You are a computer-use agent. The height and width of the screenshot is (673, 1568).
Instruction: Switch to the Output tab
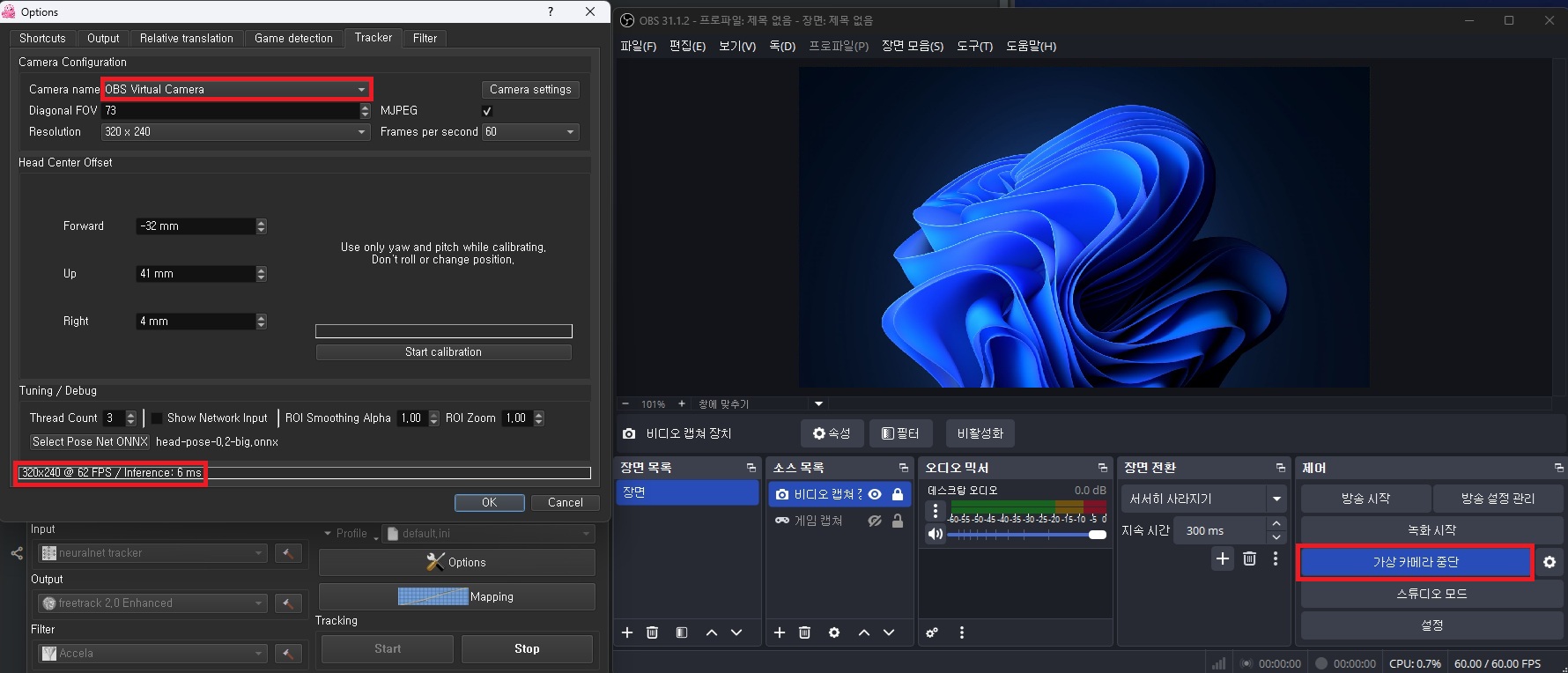[103, 39]
